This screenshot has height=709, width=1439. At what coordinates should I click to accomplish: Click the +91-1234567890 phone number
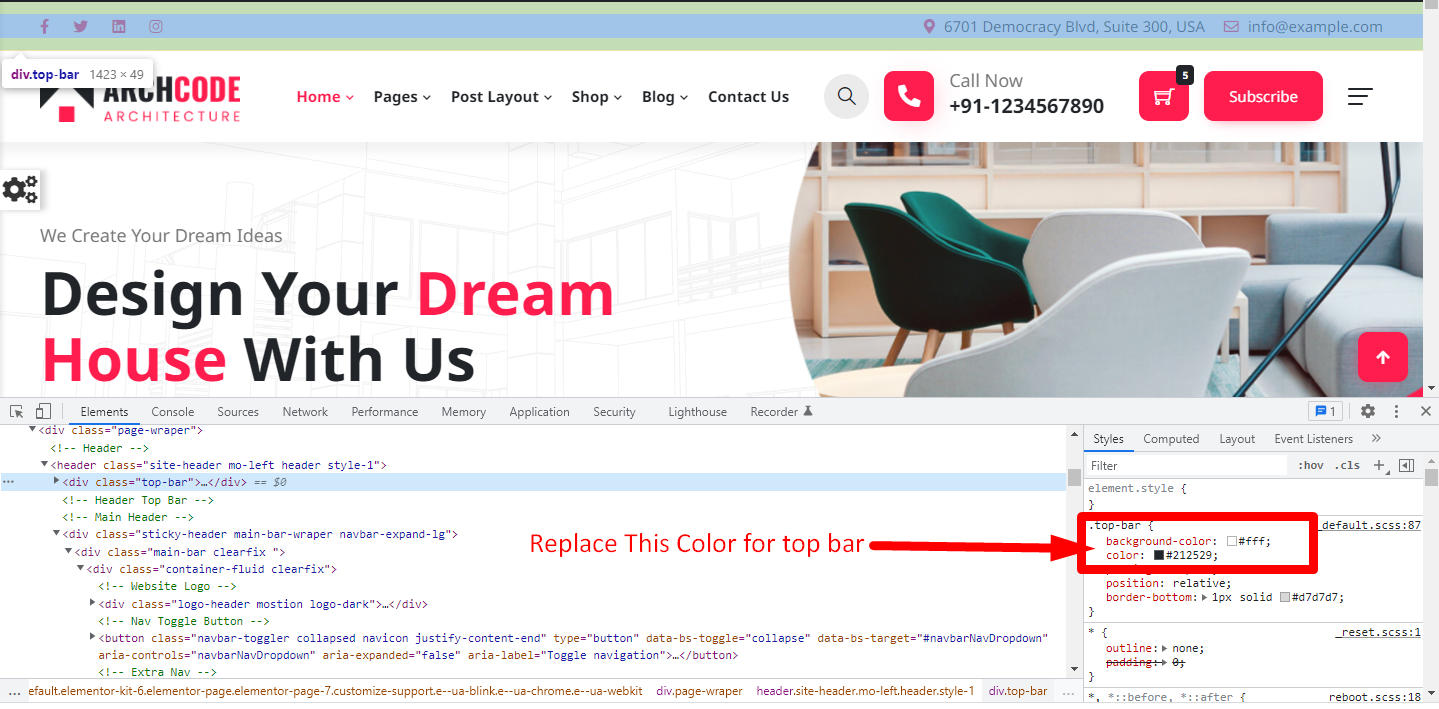pyautogui.click(x=1026, y=106)
